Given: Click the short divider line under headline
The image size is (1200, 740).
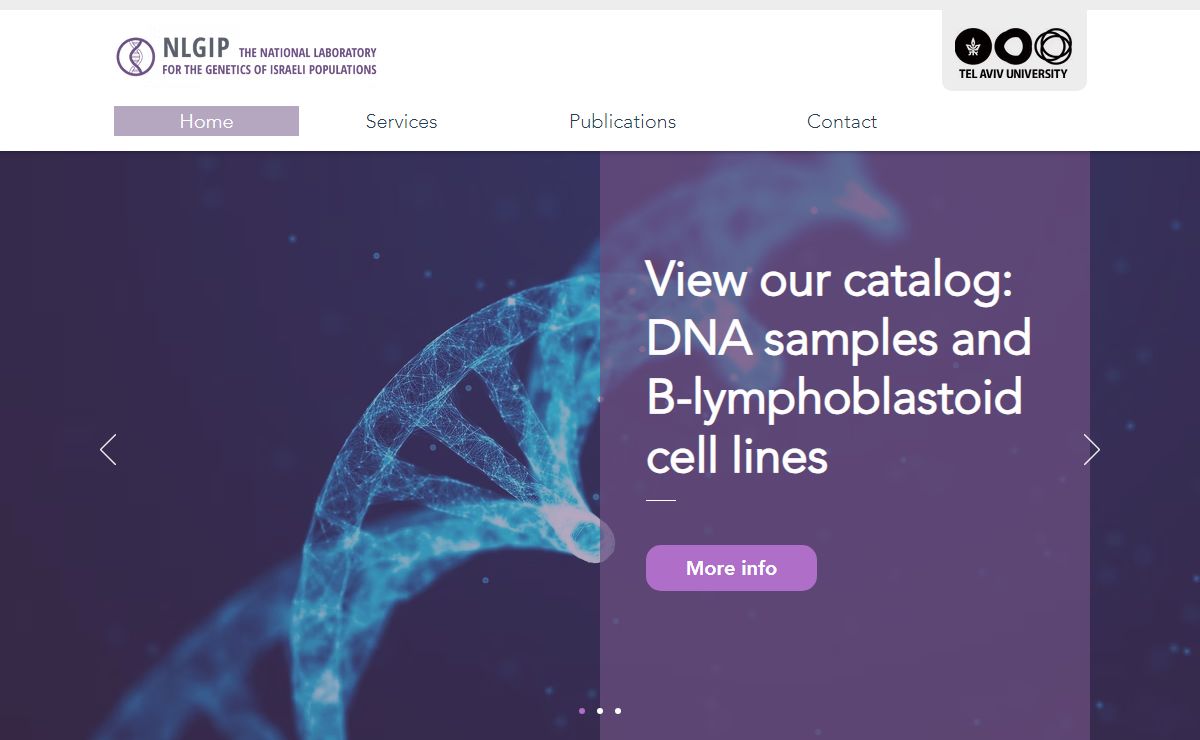Looking at the screenshot, I should pos(661,500).
